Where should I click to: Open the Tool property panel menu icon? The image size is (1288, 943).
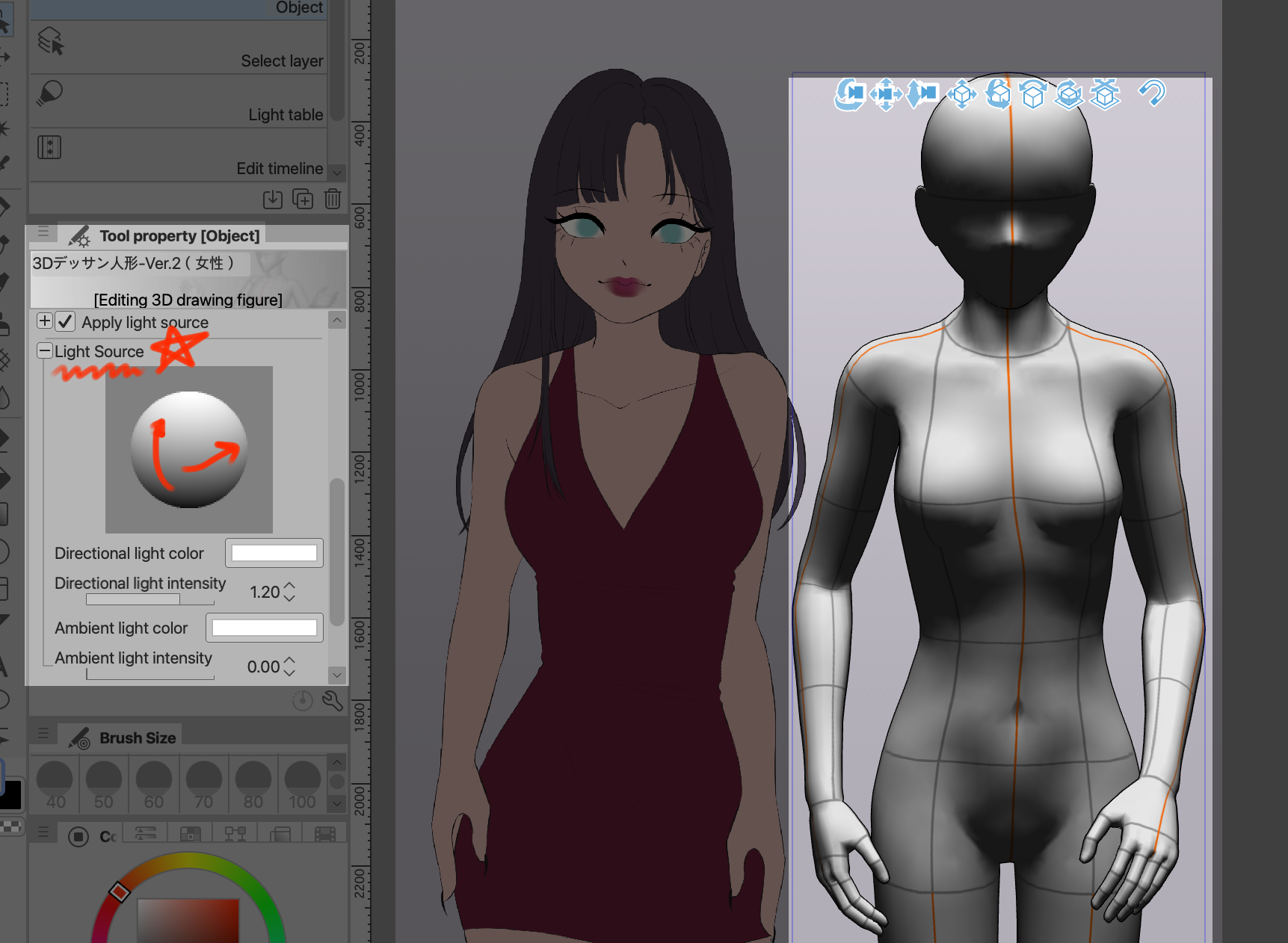point(43,232)
